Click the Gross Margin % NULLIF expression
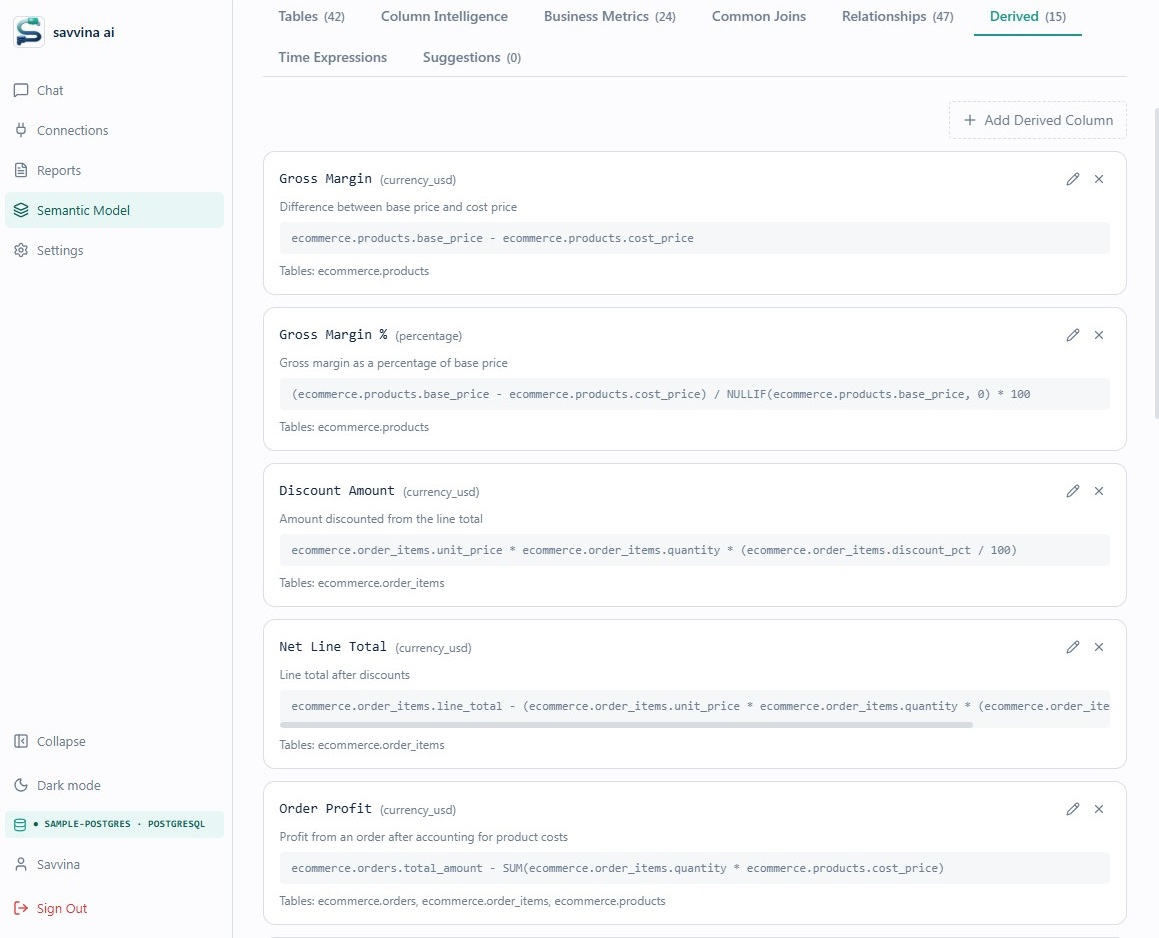The width and height of the screenshot is (1159, 938). point(695,394)
